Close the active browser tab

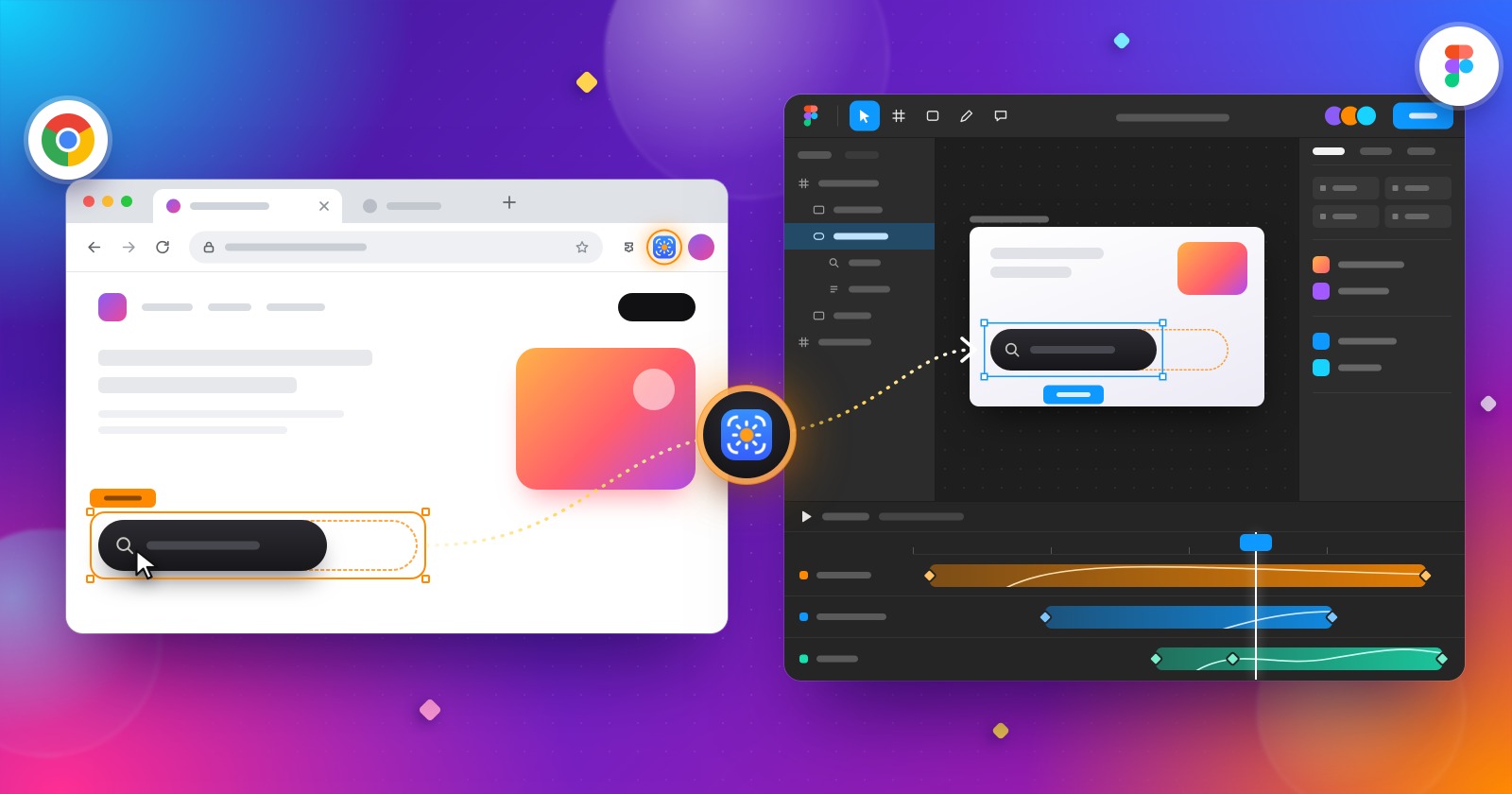click(324, 206)
